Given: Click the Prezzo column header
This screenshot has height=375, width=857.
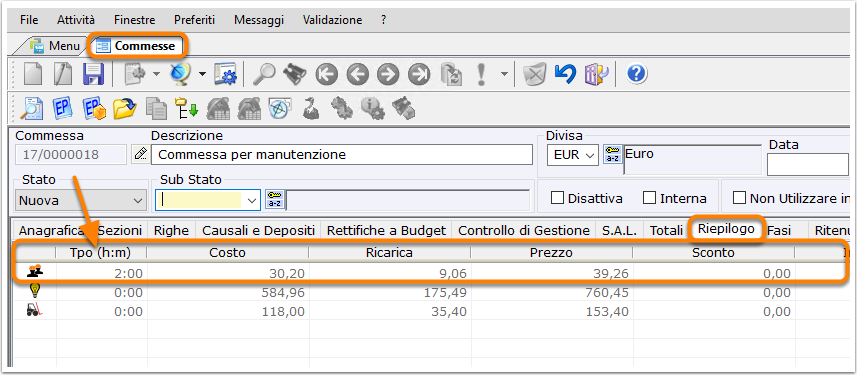Looking at the screenshot, I should tap(551, 253).
